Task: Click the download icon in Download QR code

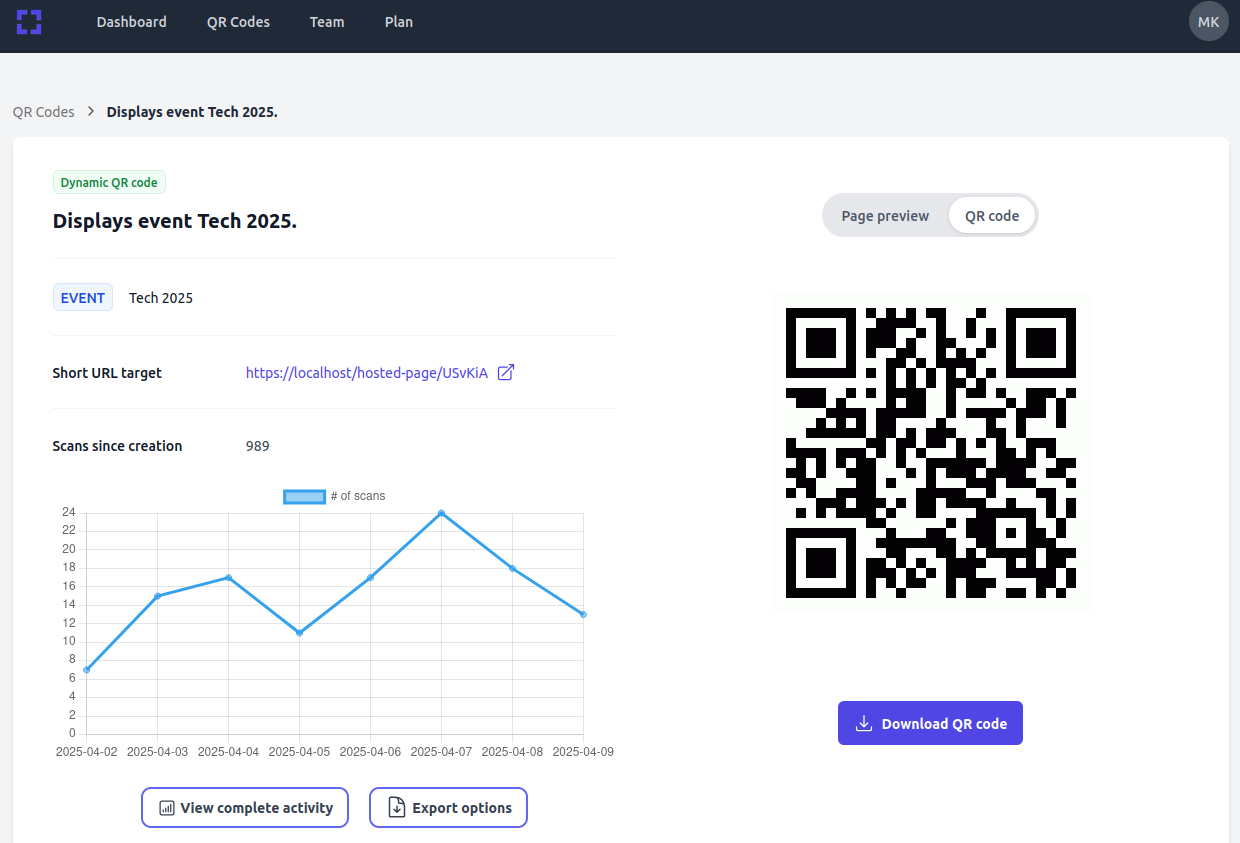Action: [864, 723]
